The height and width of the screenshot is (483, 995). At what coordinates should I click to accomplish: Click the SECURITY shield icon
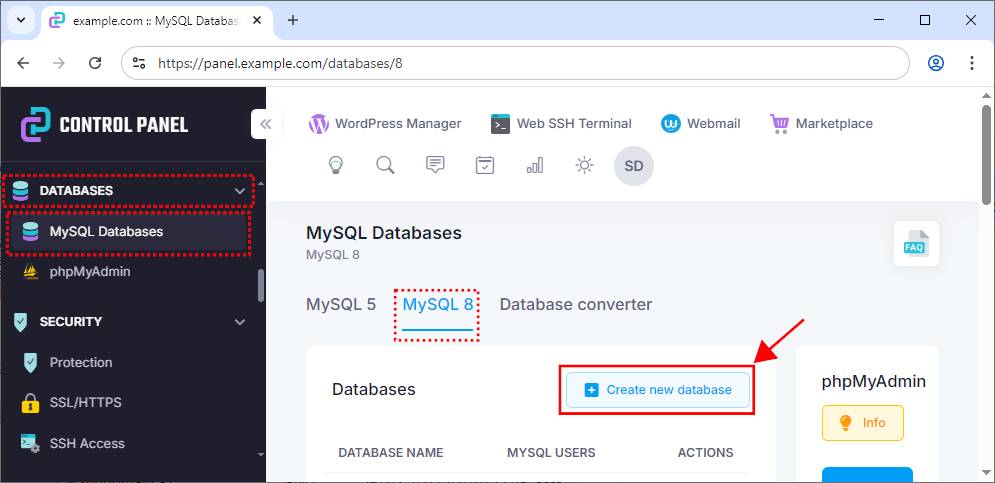(x=20, y=322)
